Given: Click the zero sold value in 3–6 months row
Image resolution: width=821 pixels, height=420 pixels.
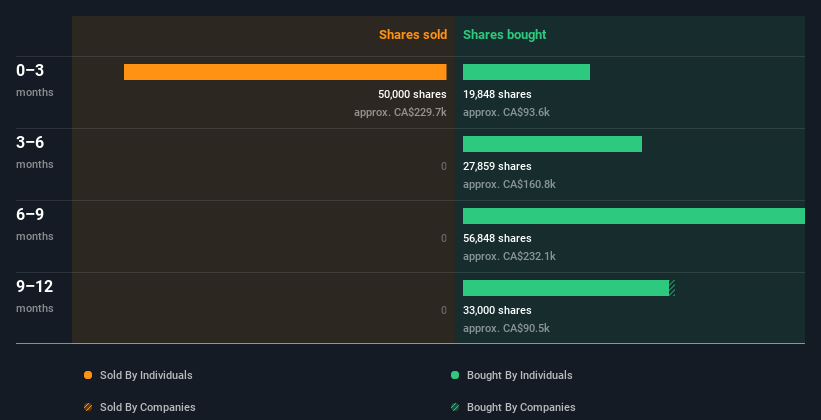Looking at the screenshot, I should (444, 167).
